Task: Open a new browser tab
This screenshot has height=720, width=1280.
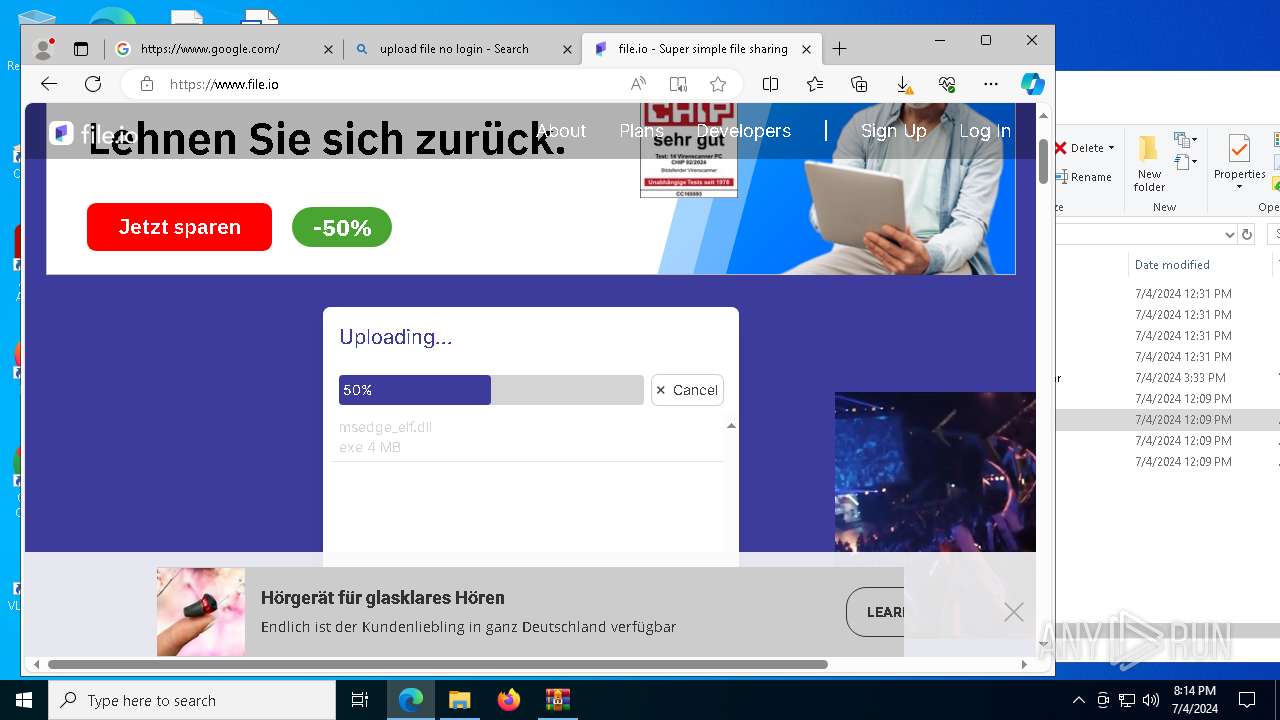Action: point(839,48)
